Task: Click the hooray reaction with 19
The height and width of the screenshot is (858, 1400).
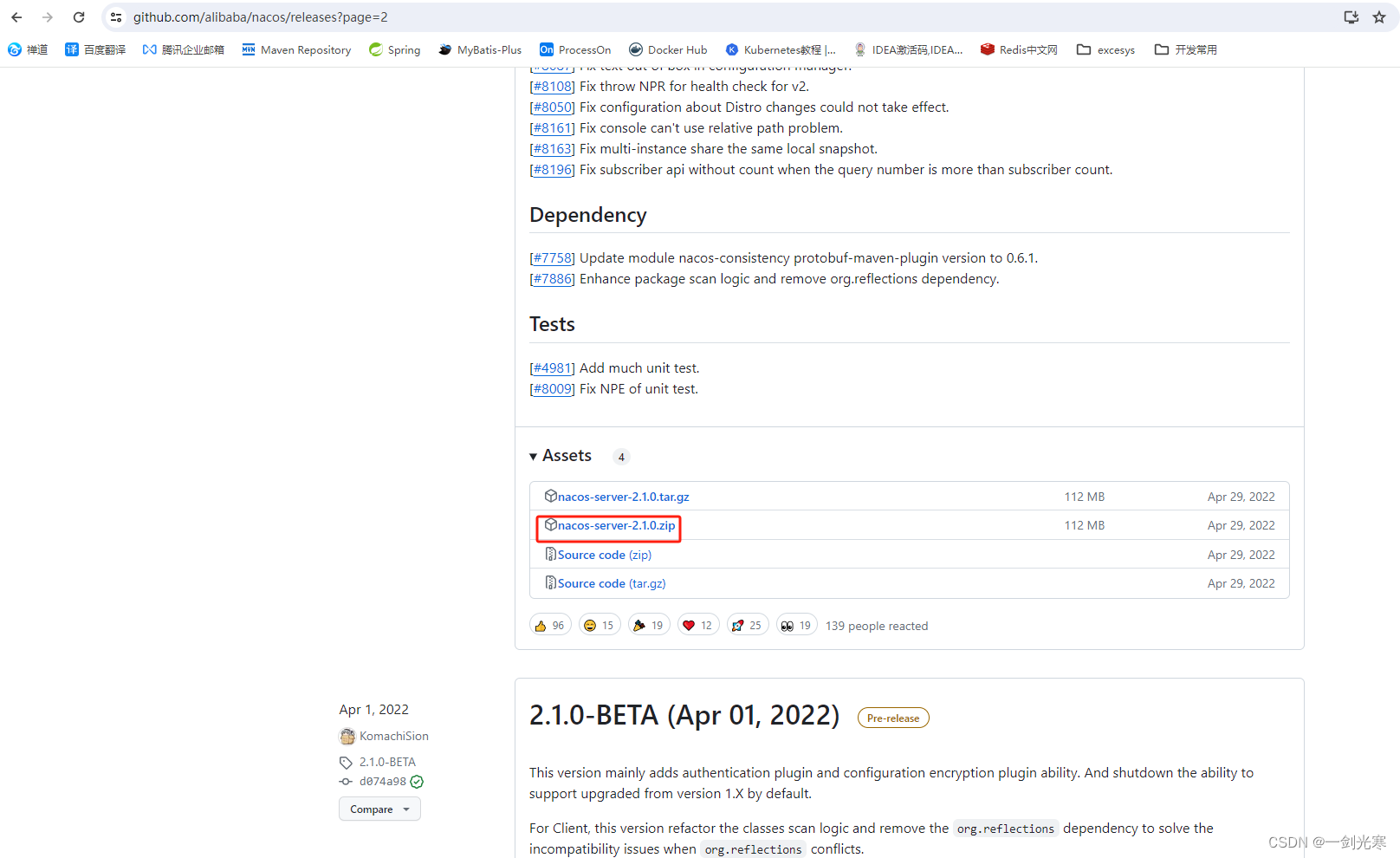Action: coord(649,625)
